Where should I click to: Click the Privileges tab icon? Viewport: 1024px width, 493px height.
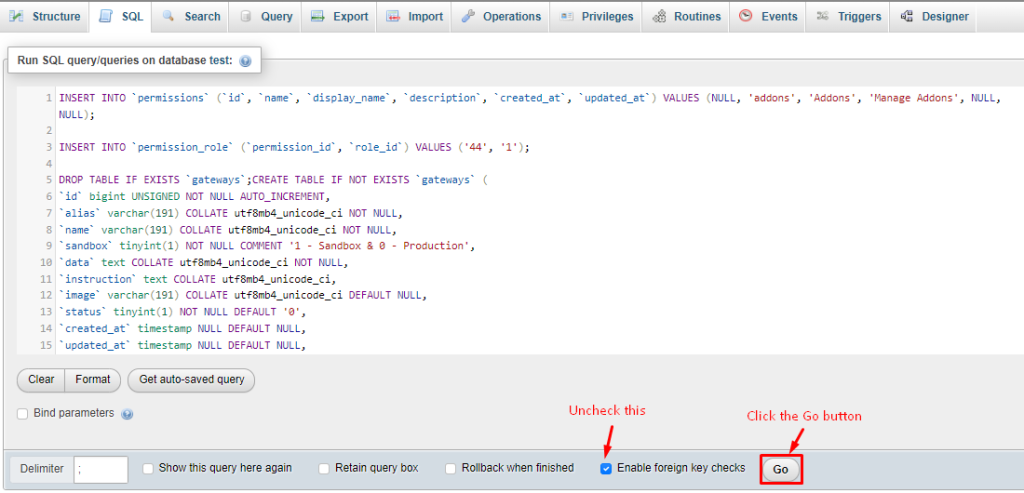[x=567, y=16]
